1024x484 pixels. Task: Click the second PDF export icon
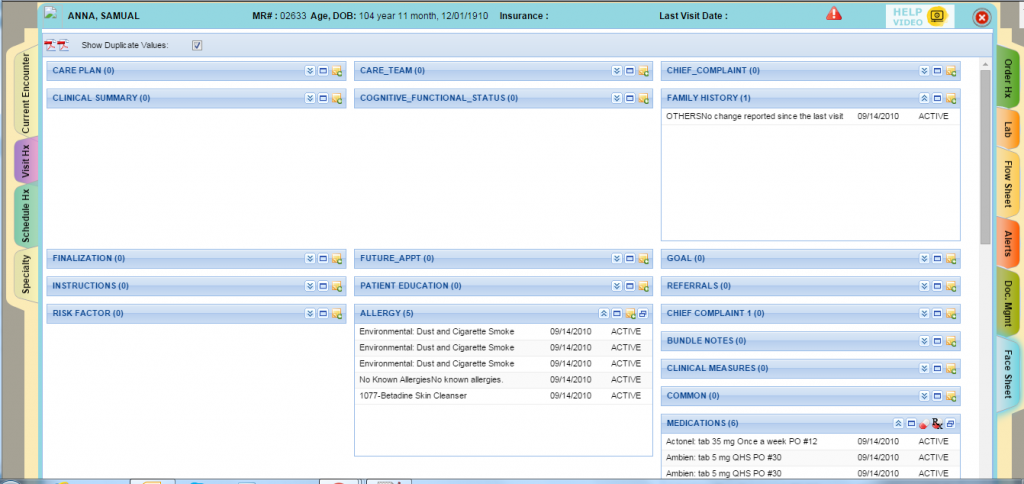click(63, 45)
